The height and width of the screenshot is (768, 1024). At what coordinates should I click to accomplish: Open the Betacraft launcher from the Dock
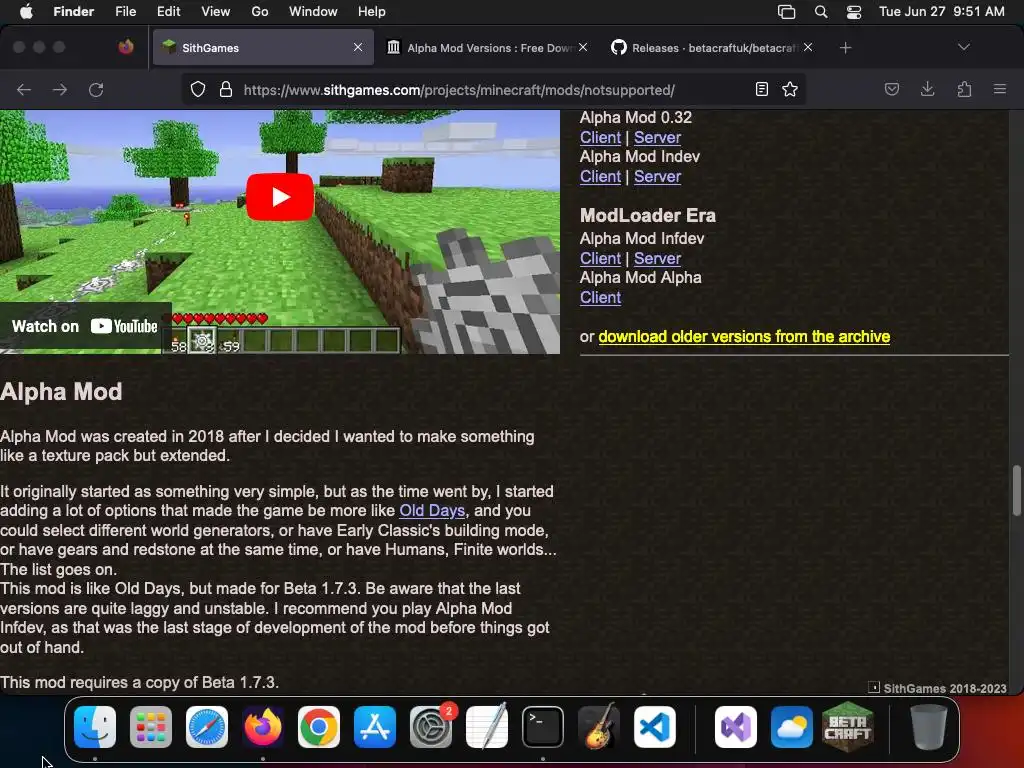[x=848, y=727]
